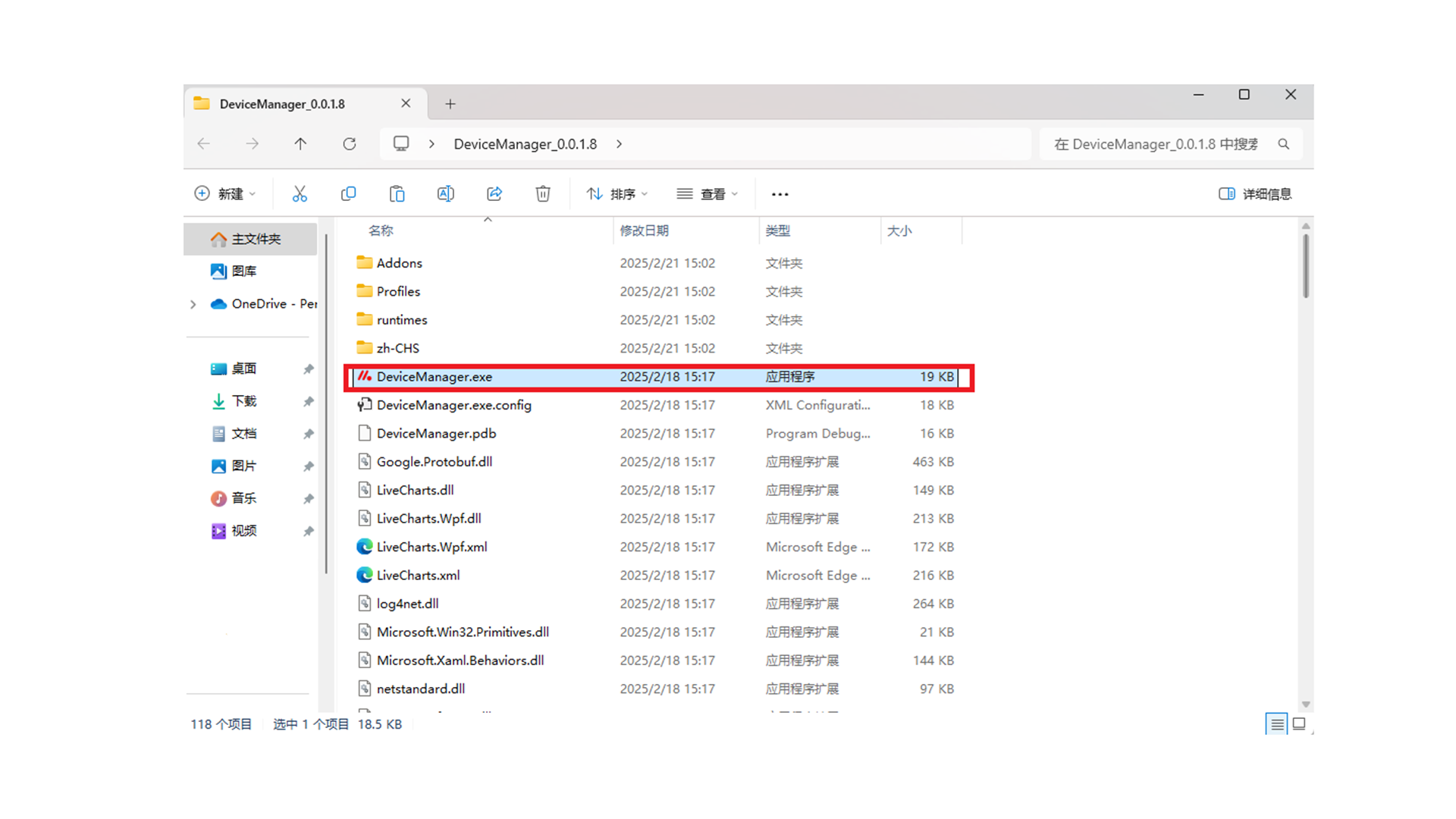Click the Cut scissors icon
The width and height of the screenshot is (1456, 819).
click(300, 194)
